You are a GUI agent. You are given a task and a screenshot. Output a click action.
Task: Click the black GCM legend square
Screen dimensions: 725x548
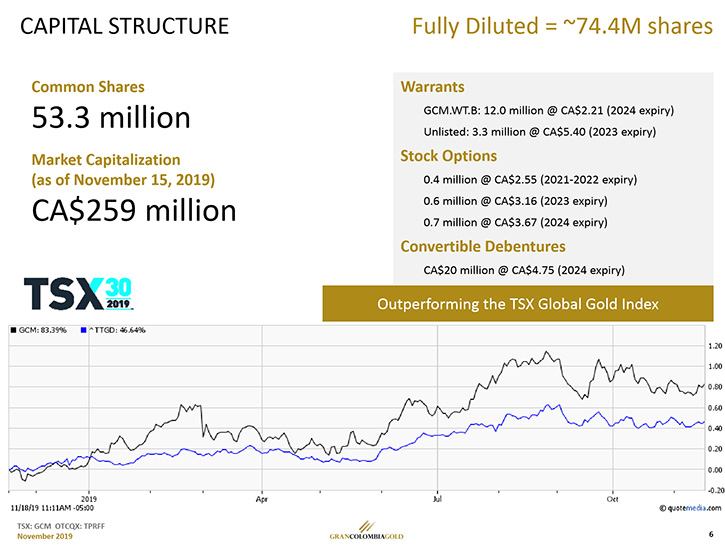pos(13,330)
